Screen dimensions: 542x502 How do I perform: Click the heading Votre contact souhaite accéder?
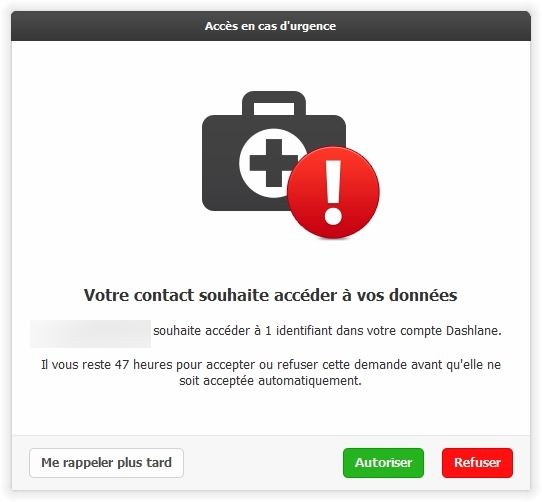[271, 295]
